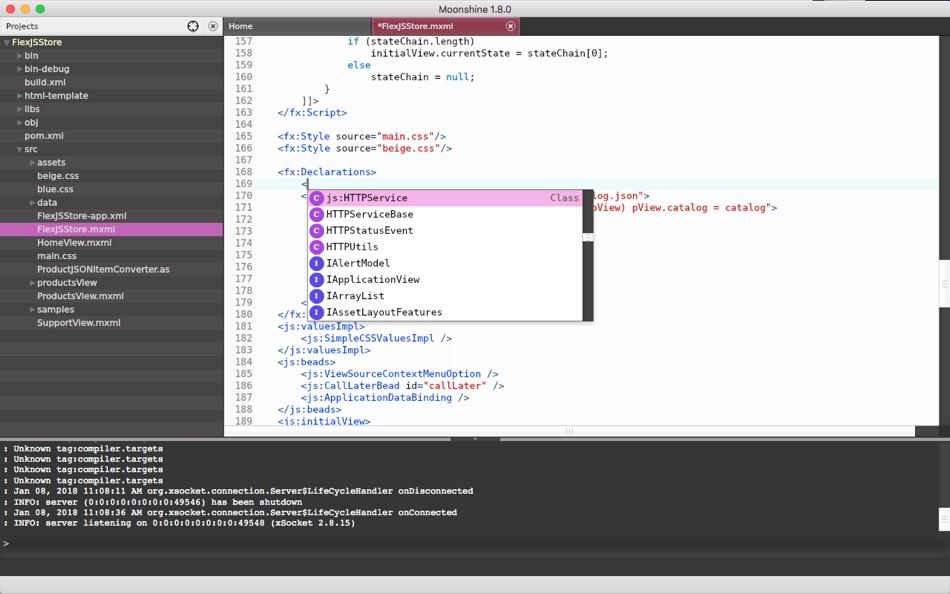Expand the samples folder

pyautogui.click(x=32, y=309)
